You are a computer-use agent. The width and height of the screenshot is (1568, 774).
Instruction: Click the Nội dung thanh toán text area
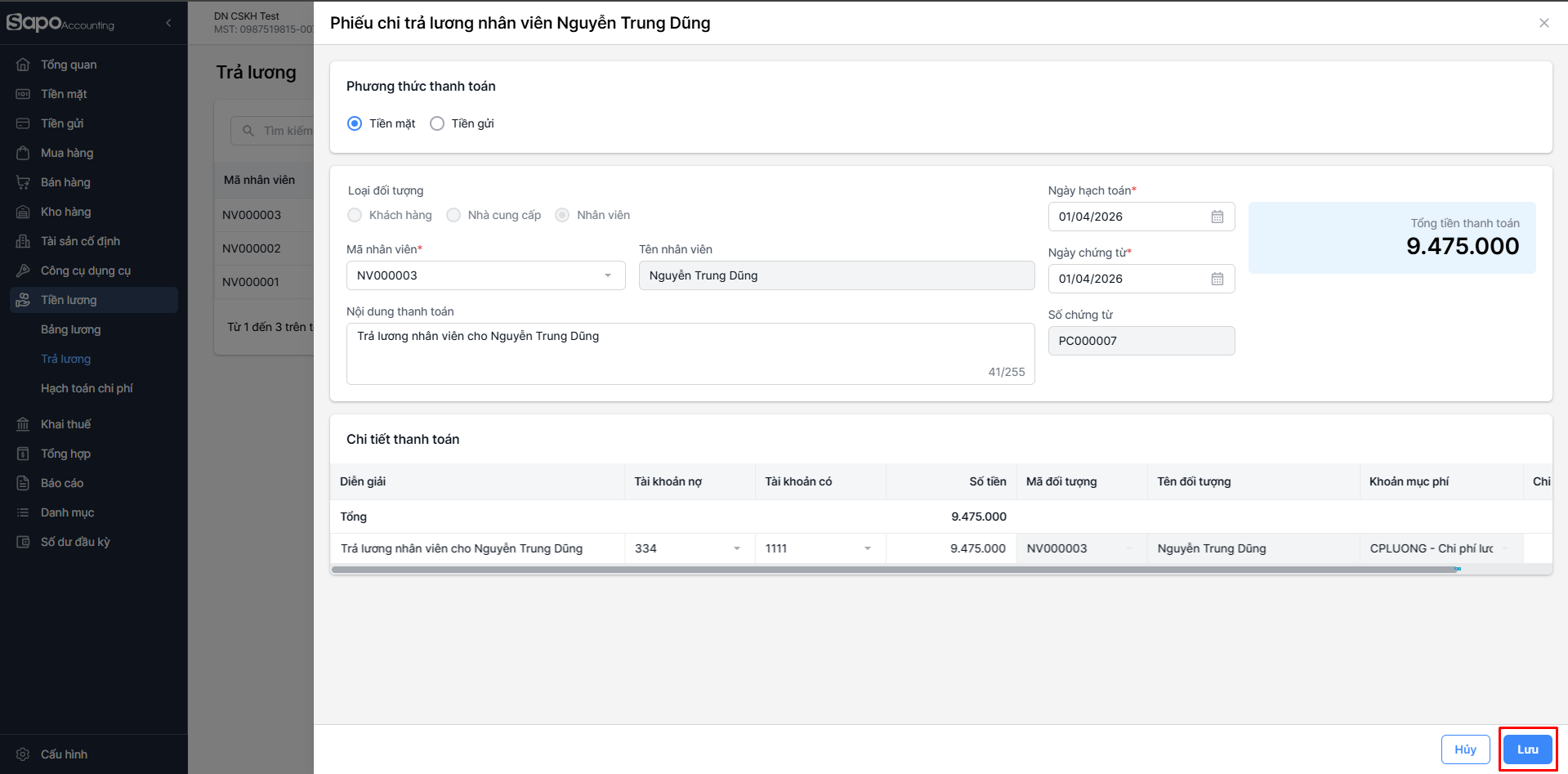coord(690,353)
